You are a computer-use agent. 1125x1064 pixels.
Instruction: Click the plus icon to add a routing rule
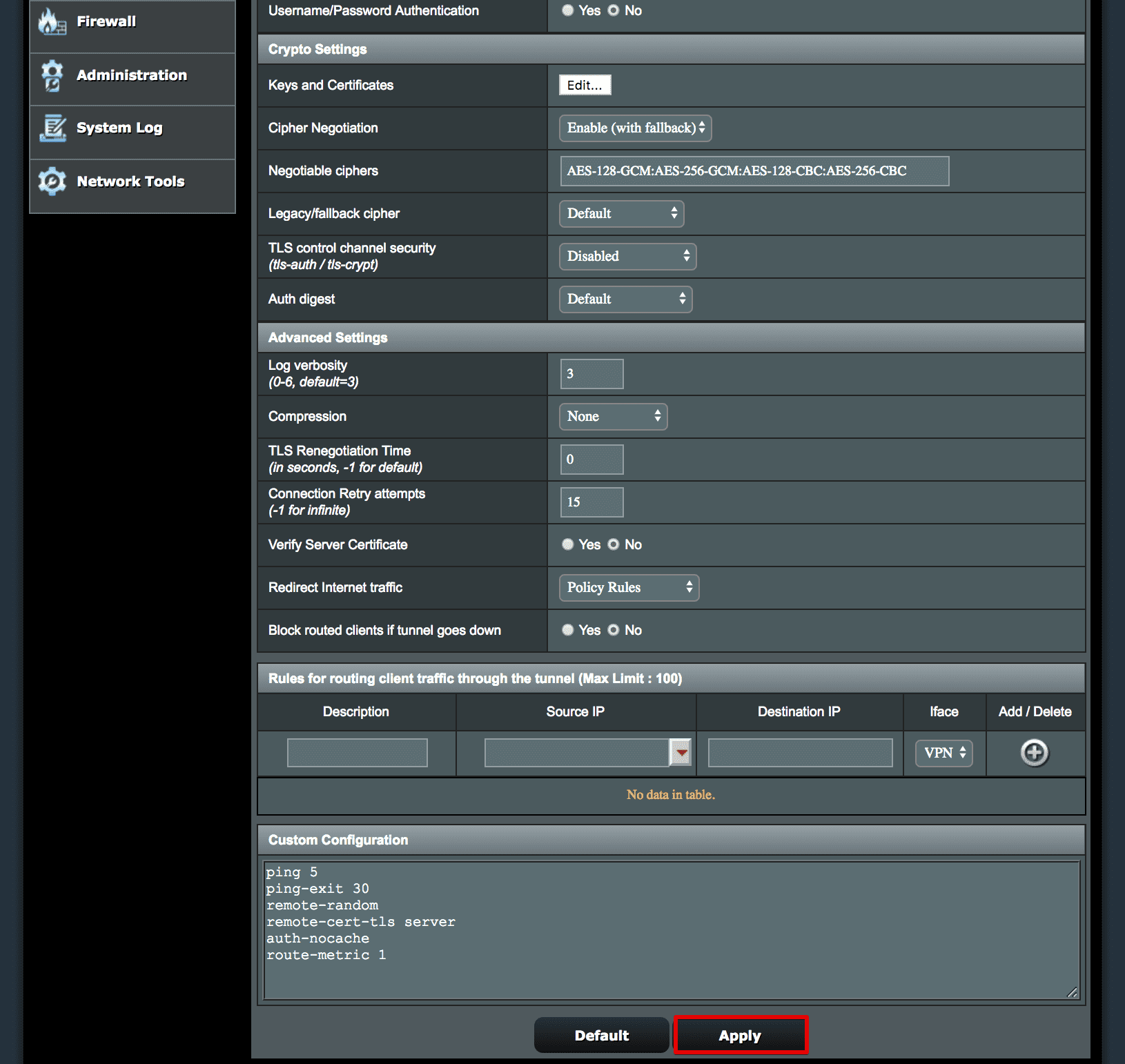(1033, 753)
